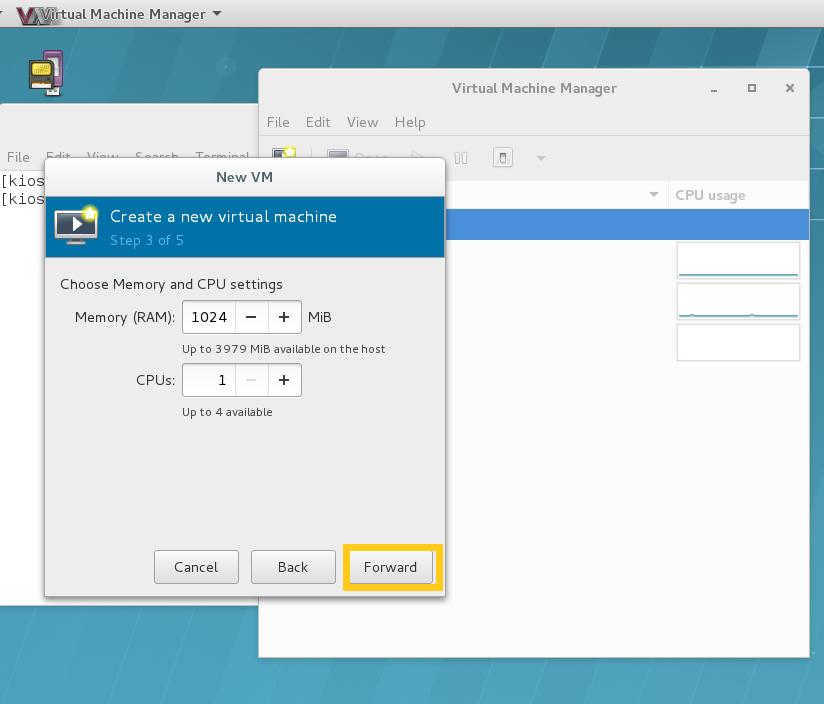Screen dimensions: 824x704
Task: Click the create new virtual machine toolbar icon
Action: (284, 153)
